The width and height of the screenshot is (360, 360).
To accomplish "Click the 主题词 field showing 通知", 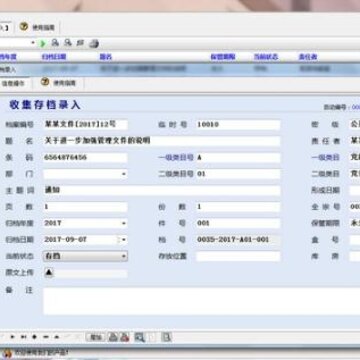I will (162, 190).
